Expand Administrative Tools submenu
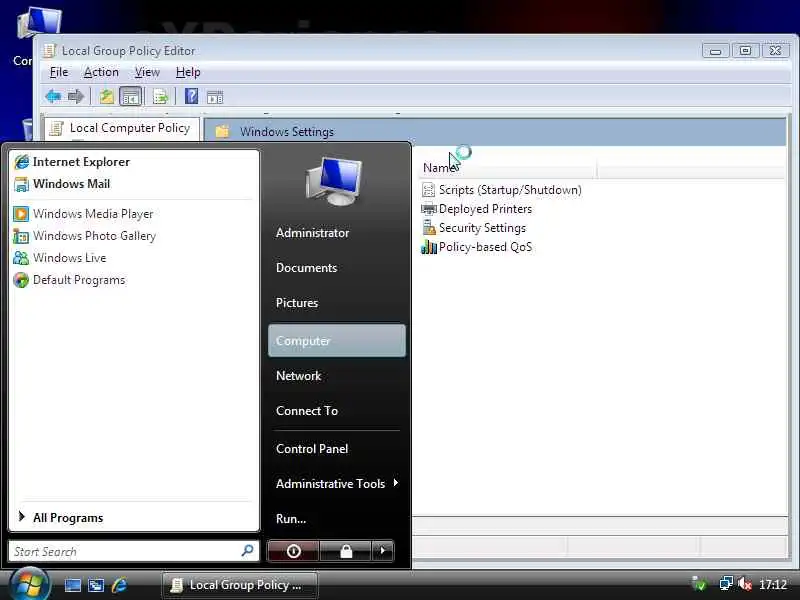Screen dimensions: 800x600 [337, 484]
